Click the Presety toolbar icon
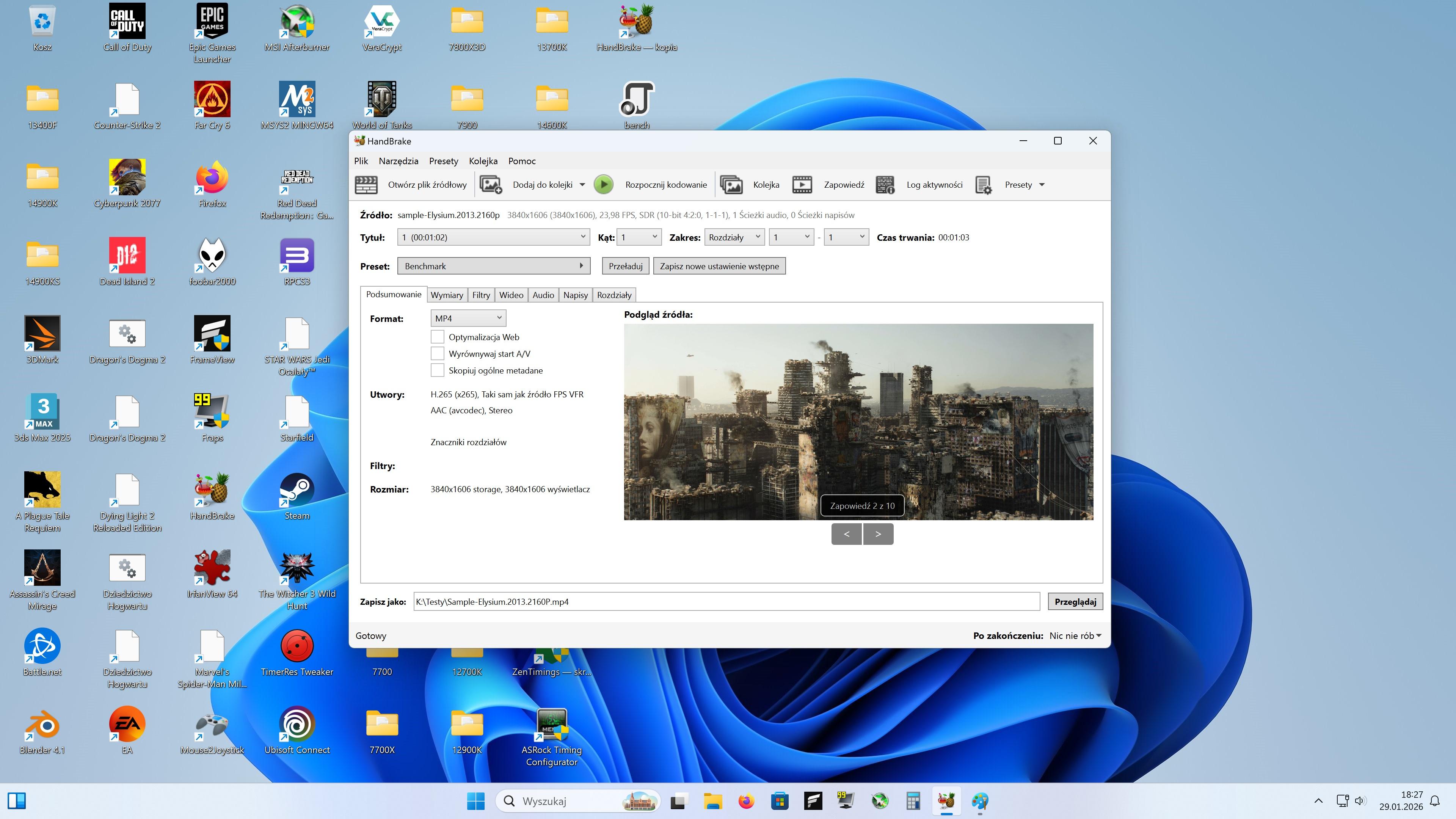 [984, 185]
